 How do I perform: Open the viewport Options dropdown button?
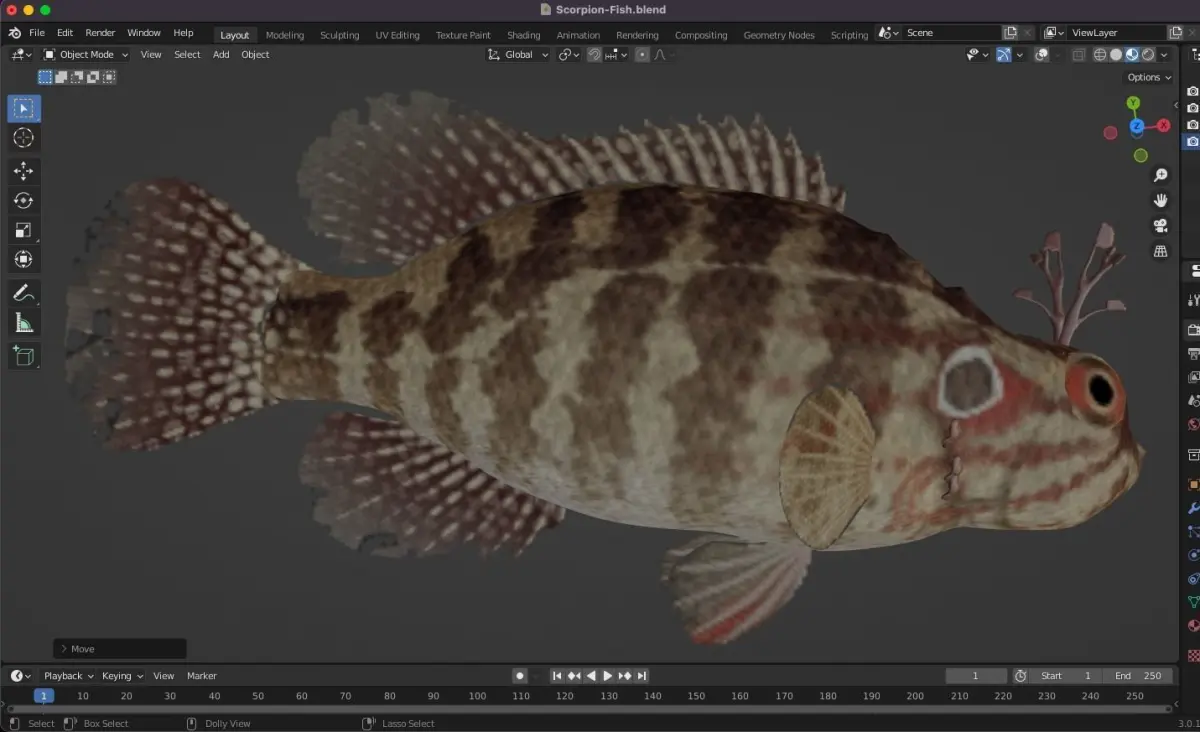click(x=1149, y=77)
